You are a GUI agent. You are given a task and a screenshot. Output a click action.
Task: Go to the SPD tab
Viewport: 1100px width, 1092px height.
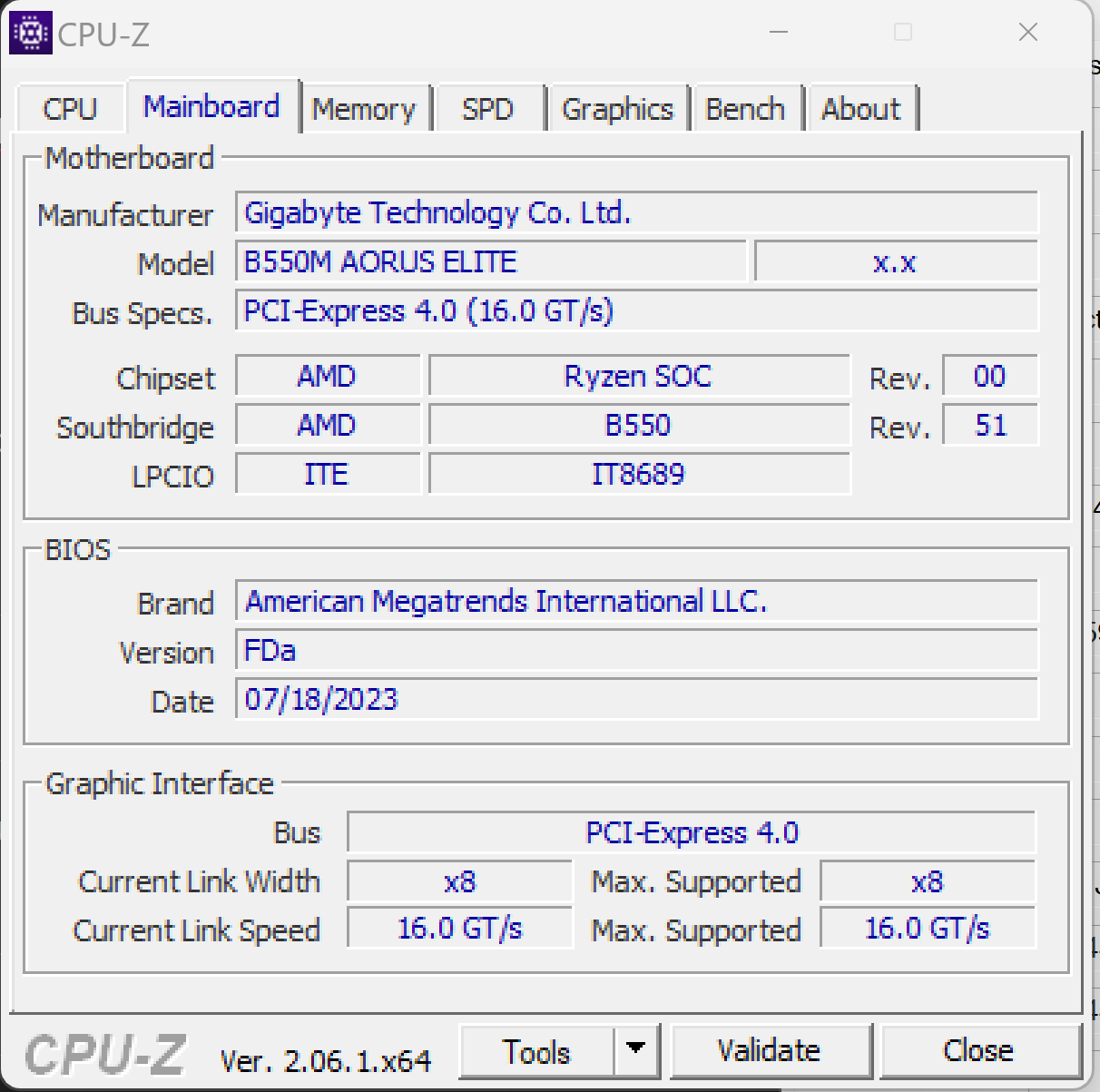click(x=488, y=109)
